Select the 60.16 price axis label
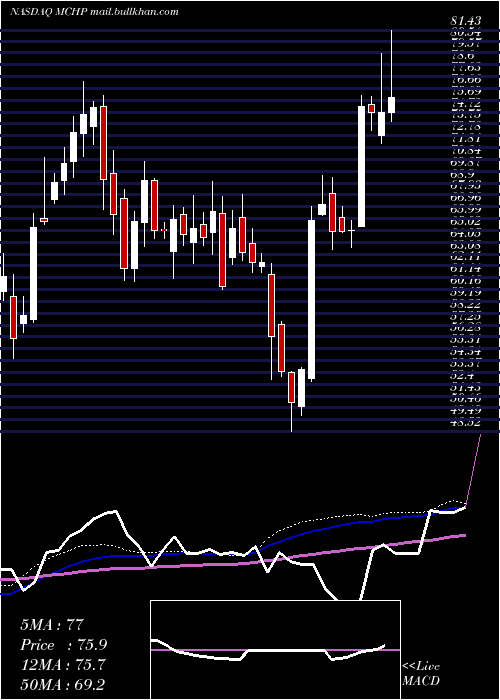Image resolution: width=500 pixels, height=700 pixels. [x=466, y=281]
